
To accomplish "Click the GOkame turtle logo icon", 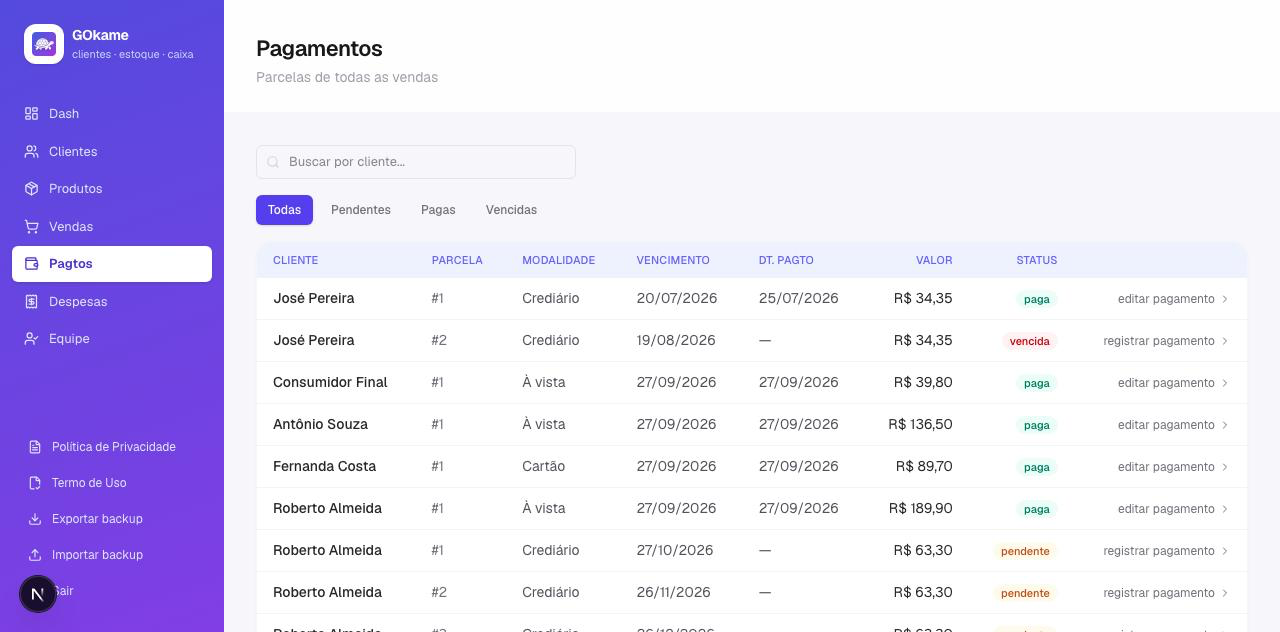I will pos(44,44).
